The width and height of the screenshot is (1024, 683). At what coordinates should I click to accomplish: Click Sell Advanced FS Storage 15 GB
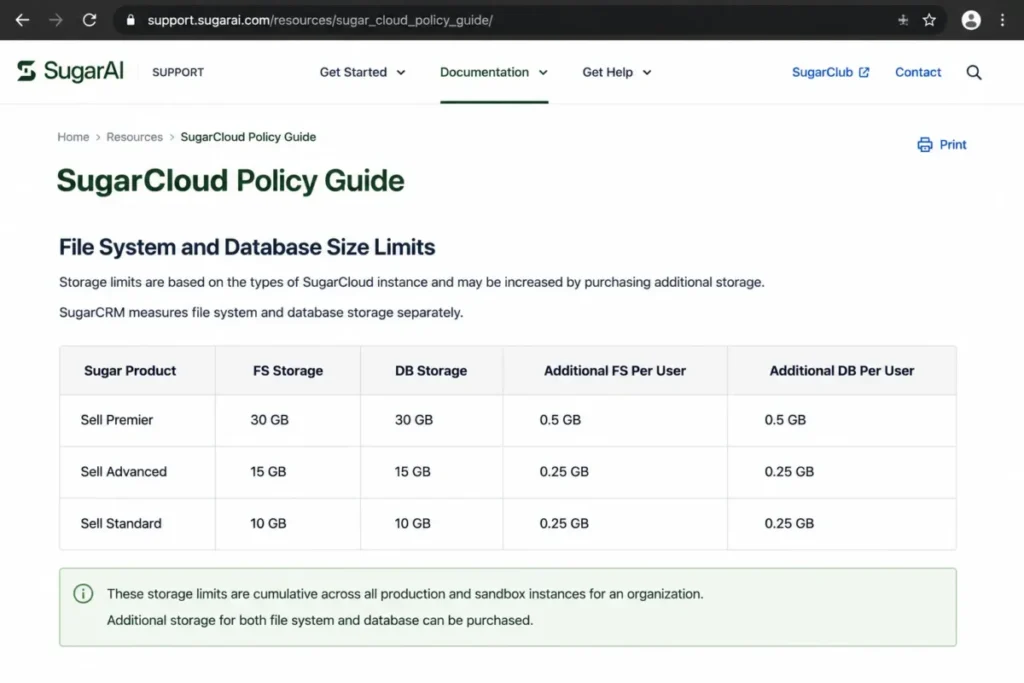(x=268, y=471)
